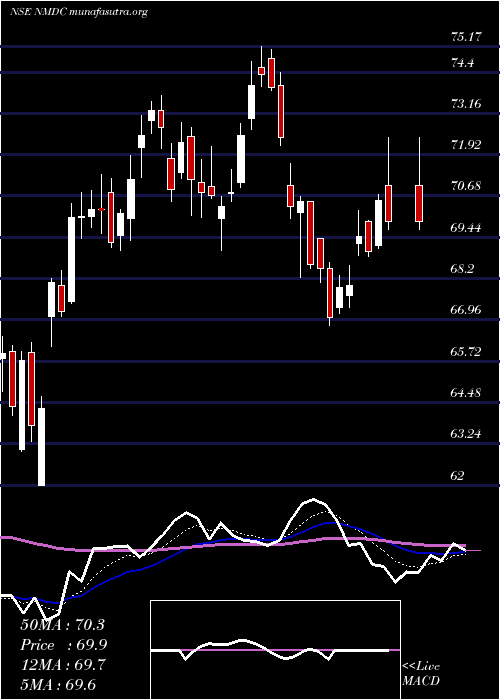Click the 65.72 price level label

tap(466, 352)
